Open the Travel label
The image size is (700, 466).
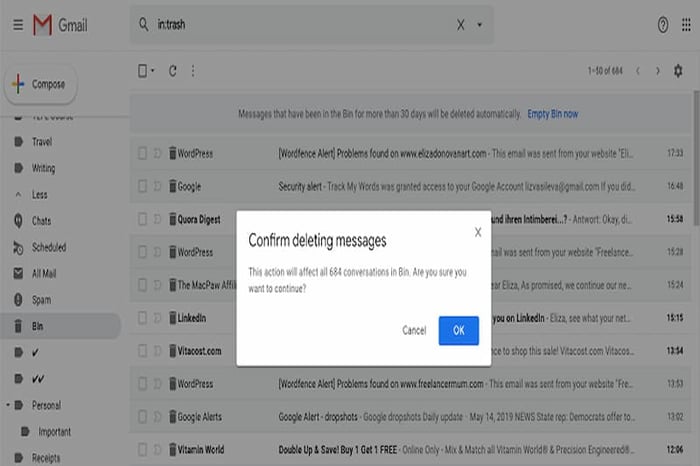tap(42, 142)
